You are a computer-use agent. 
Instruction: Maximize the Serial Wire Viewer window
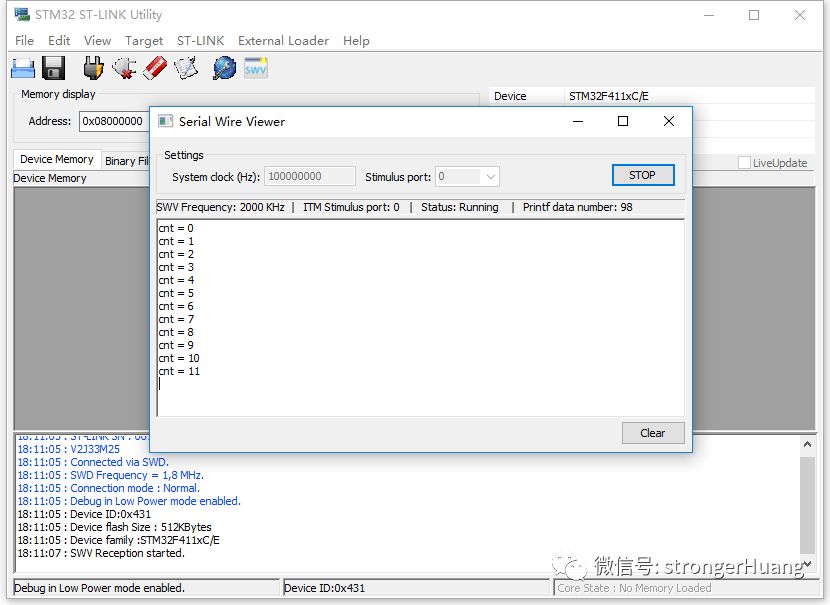point(623,121)
